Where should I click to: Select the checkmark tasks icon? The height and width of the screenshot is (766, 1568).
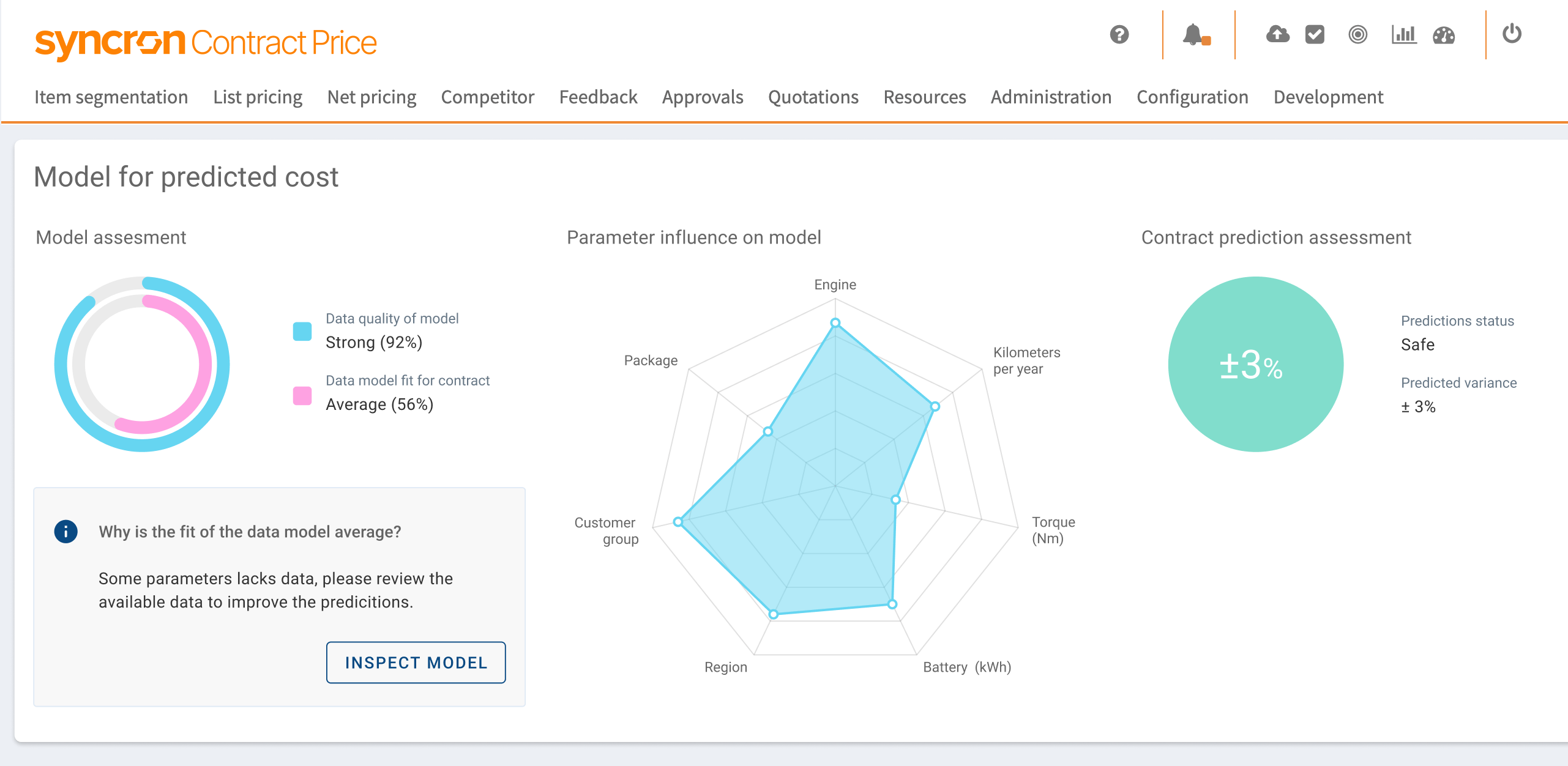[1315, 35]
